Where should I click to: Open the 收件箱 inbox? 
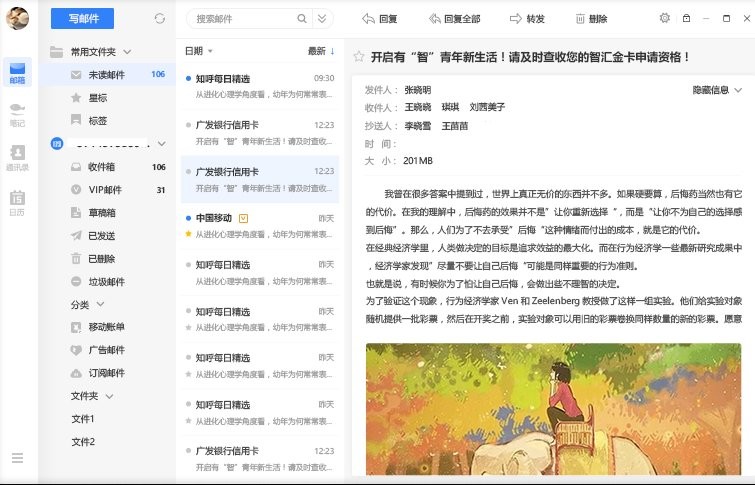pos(108,167)
